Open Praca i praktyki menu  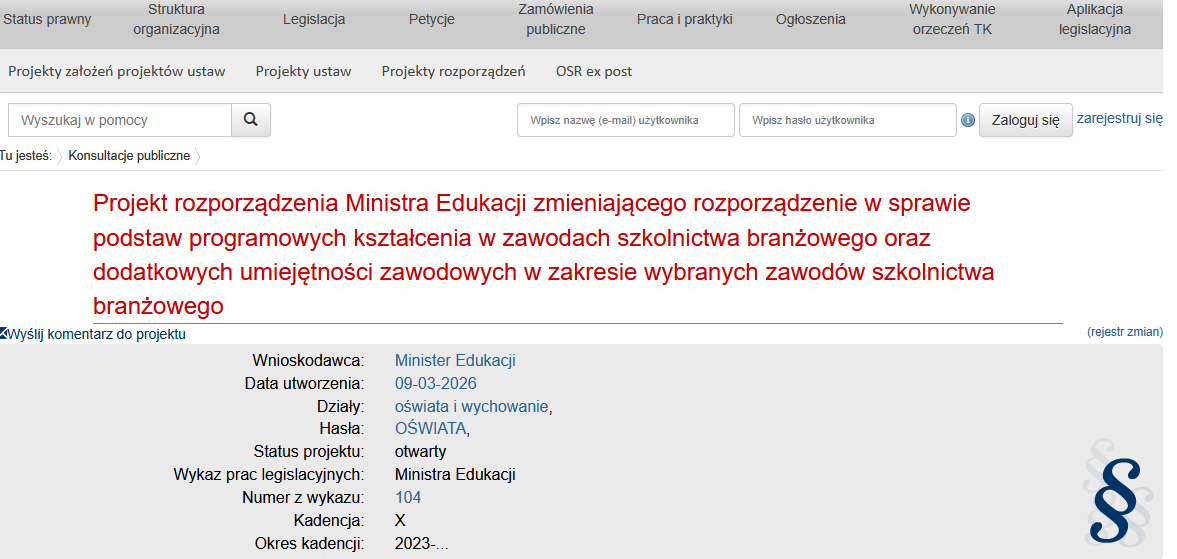pyautogui.click(x=684, y=19)
